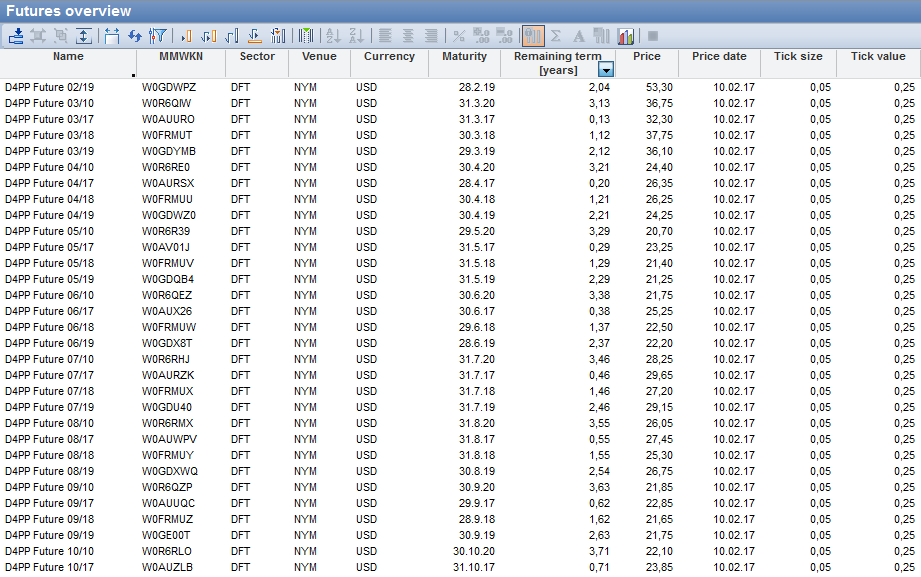Click the refresh arrows icon
The height and width of the screenshot is (577, 921).
click(x=134, y=36)
